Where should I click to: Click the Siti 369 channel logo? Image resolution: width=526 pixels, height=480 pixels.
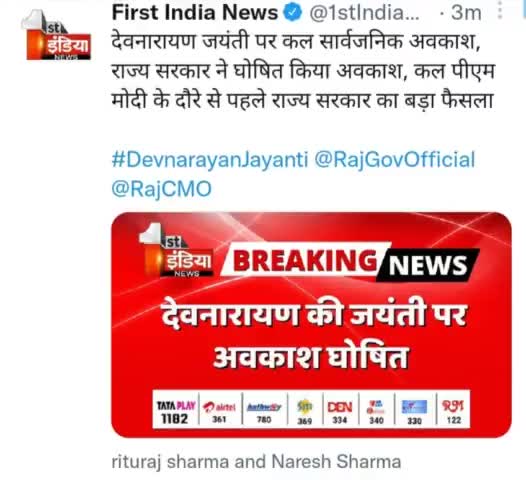tap(305, 412)
